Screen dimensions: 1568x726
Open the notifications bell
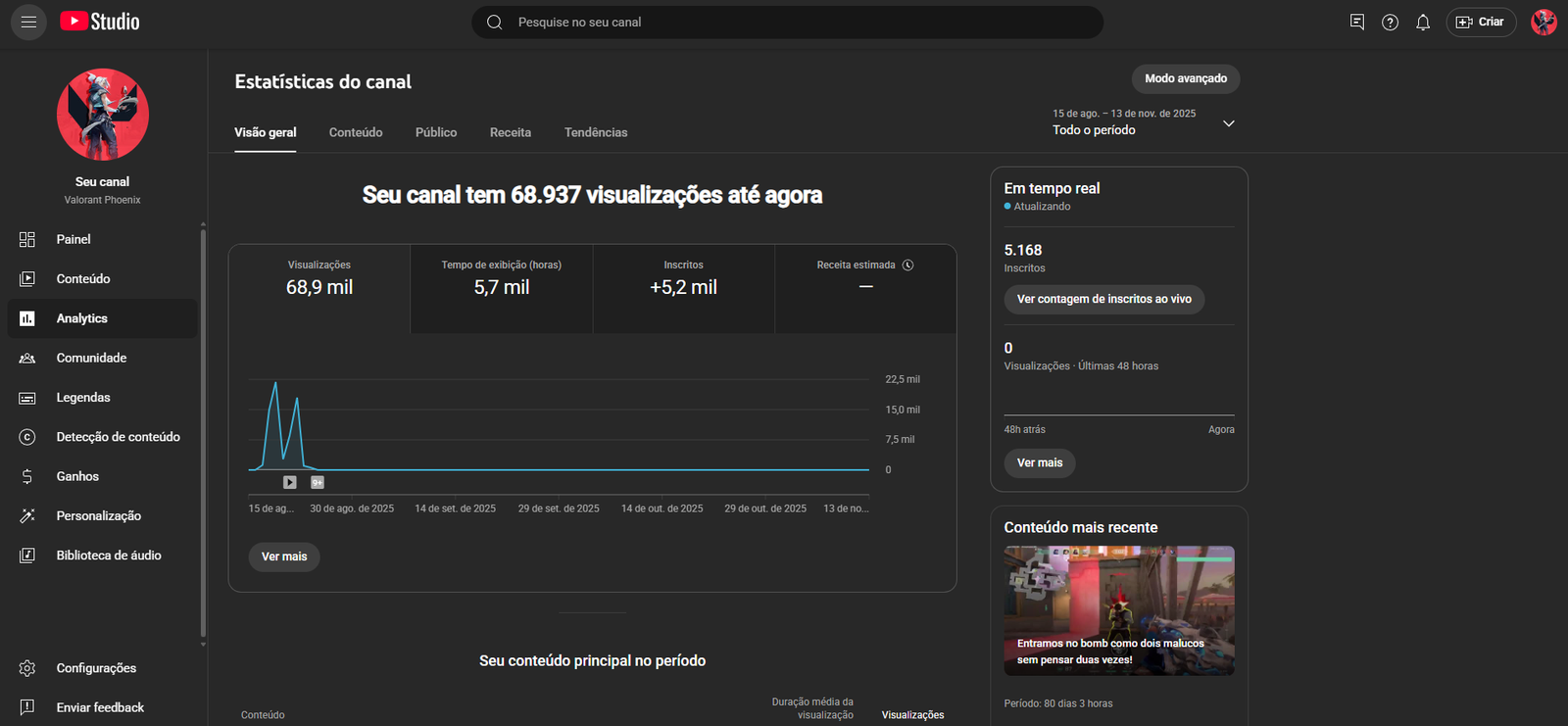1423,22
